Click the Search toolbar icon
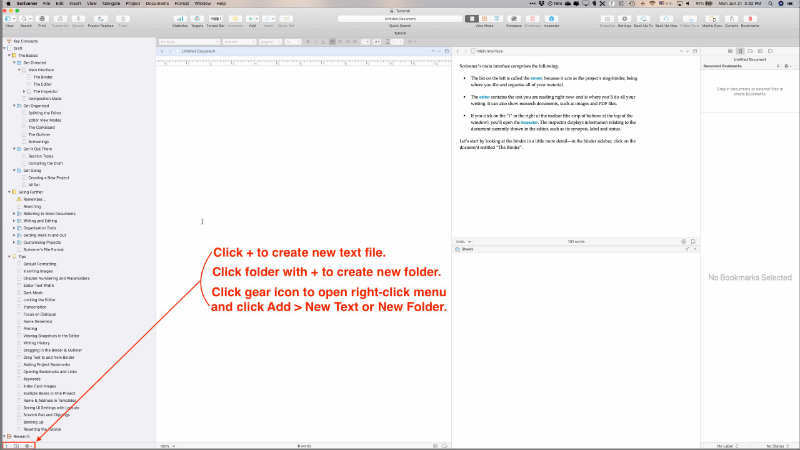The width and height of the screenshot is (800, 450). click(26, 20)
